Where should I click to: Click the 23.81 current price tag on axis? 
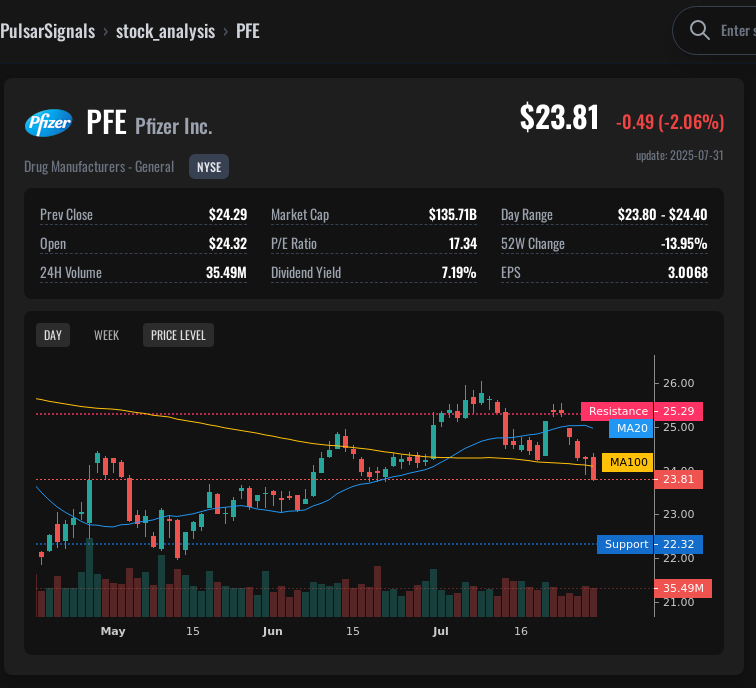(x=678, y=479)
